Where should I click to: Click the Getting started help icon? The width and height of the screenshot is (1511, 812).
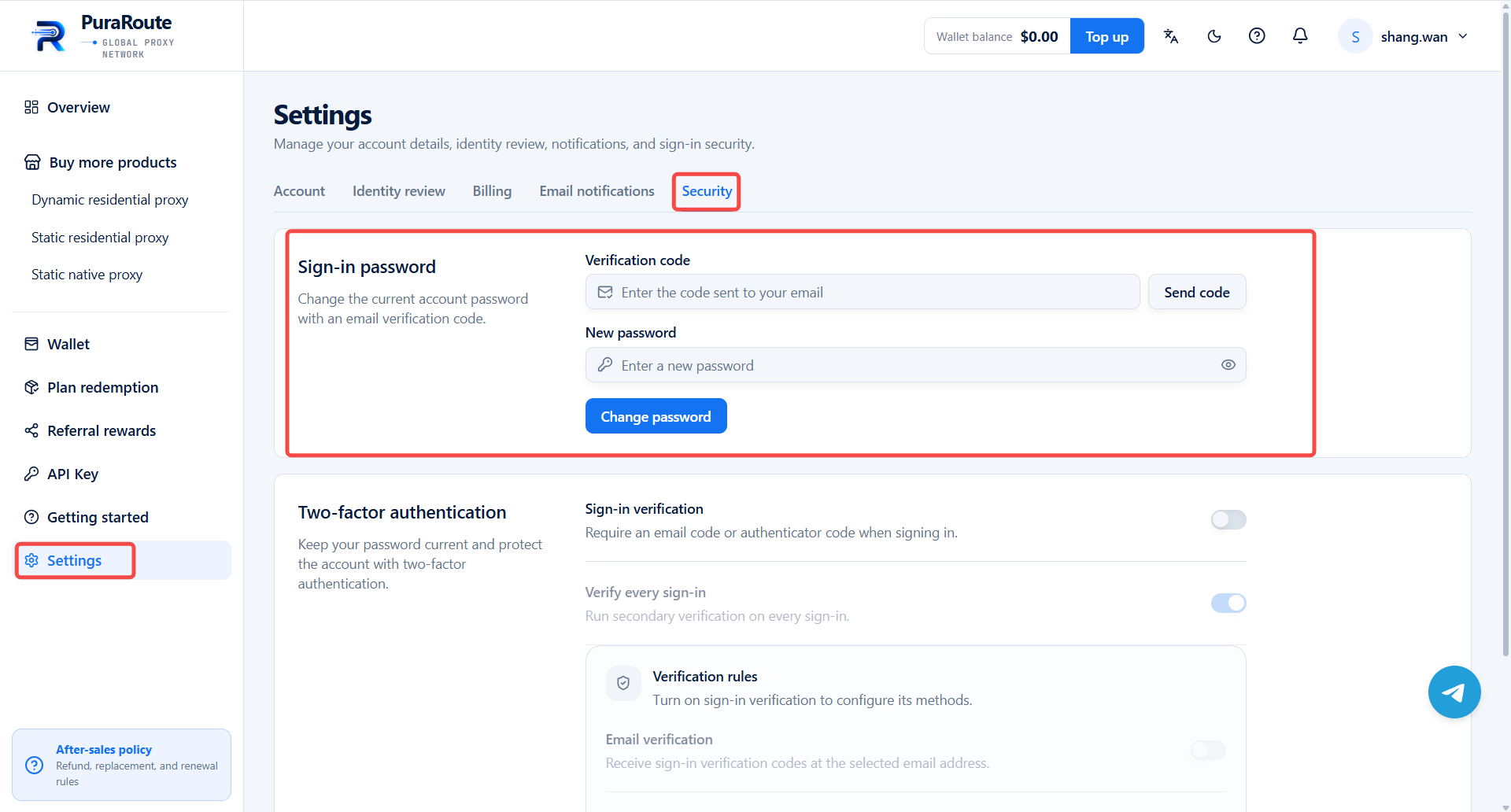[x=31, y=517]
